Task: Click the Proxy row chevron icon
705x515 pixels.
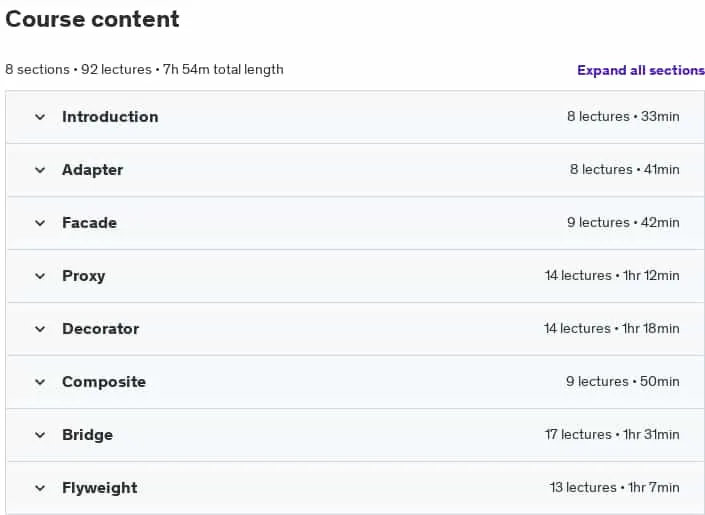Action: pyautogui.click(x=40, y=276)
